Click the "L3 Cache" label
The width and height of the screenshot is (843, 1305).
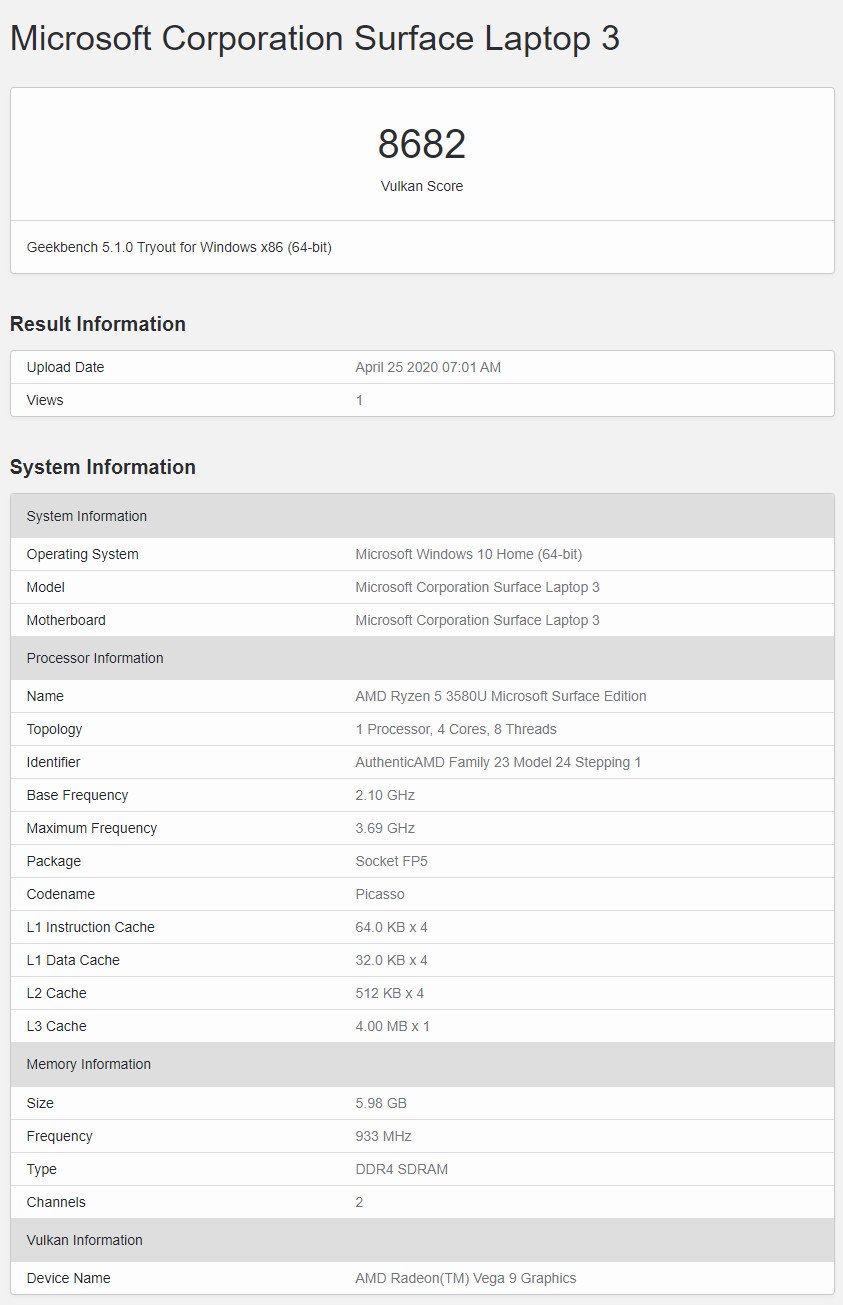point(57,1026)
